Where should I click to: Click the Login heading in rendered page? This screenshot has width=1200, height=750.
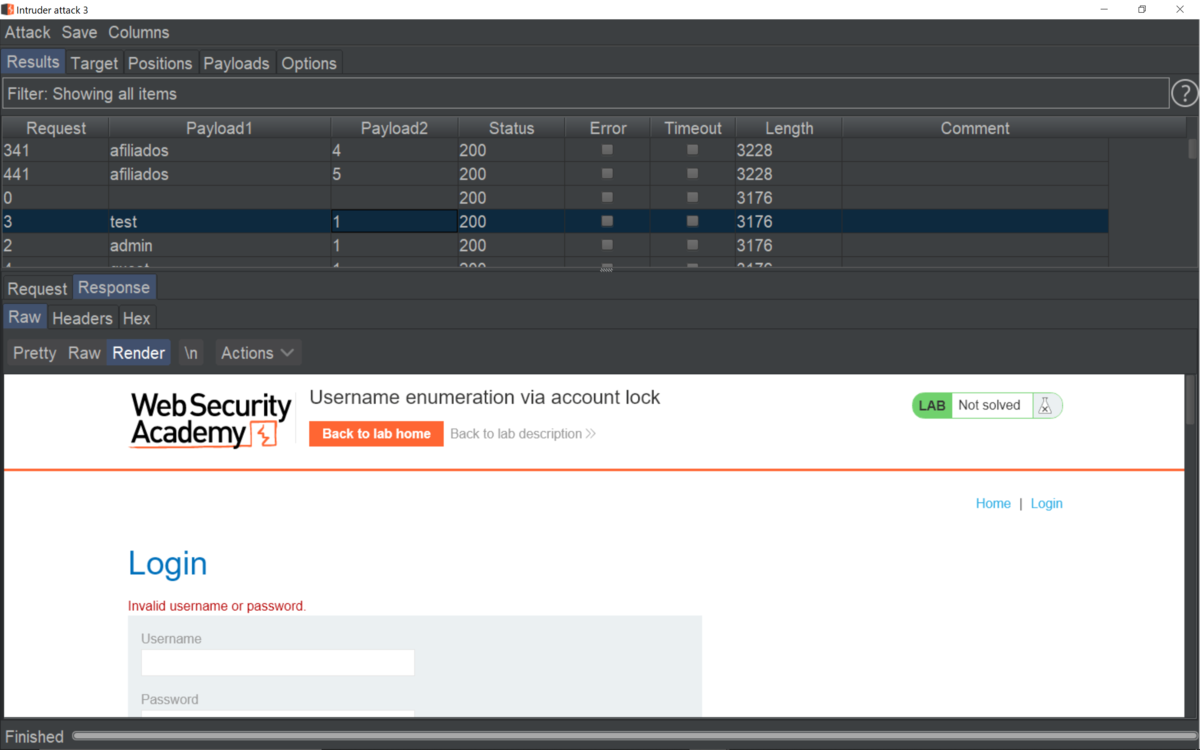click(x=168, y=563)
